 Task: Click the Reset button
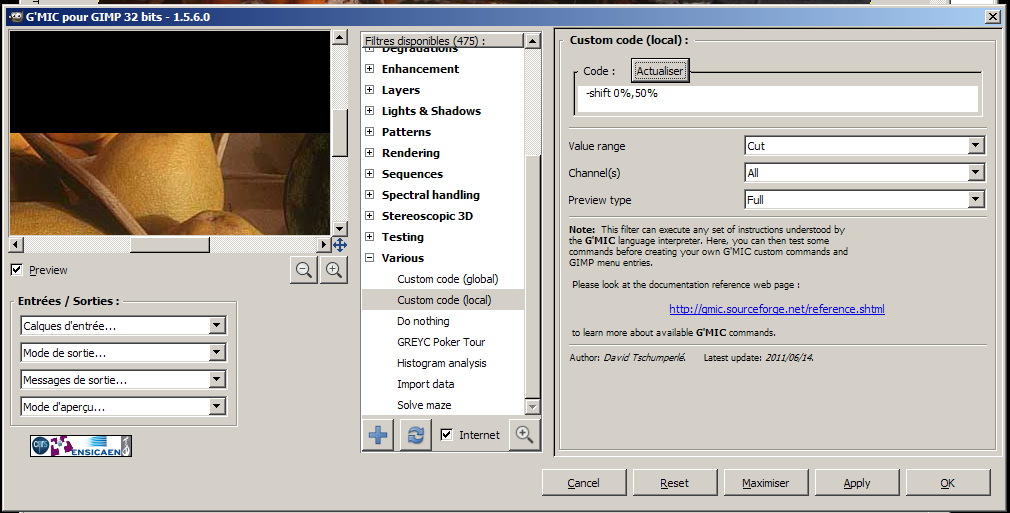[x=674, y=483]
